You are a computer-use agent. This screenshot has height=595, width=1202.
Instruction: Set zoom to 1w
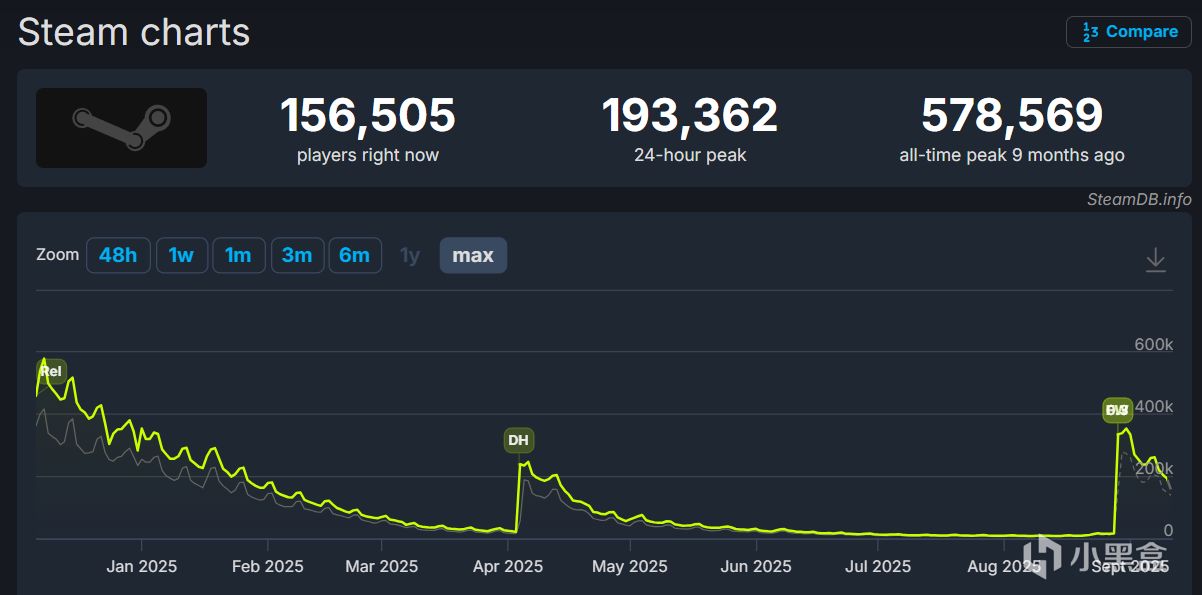181,255
